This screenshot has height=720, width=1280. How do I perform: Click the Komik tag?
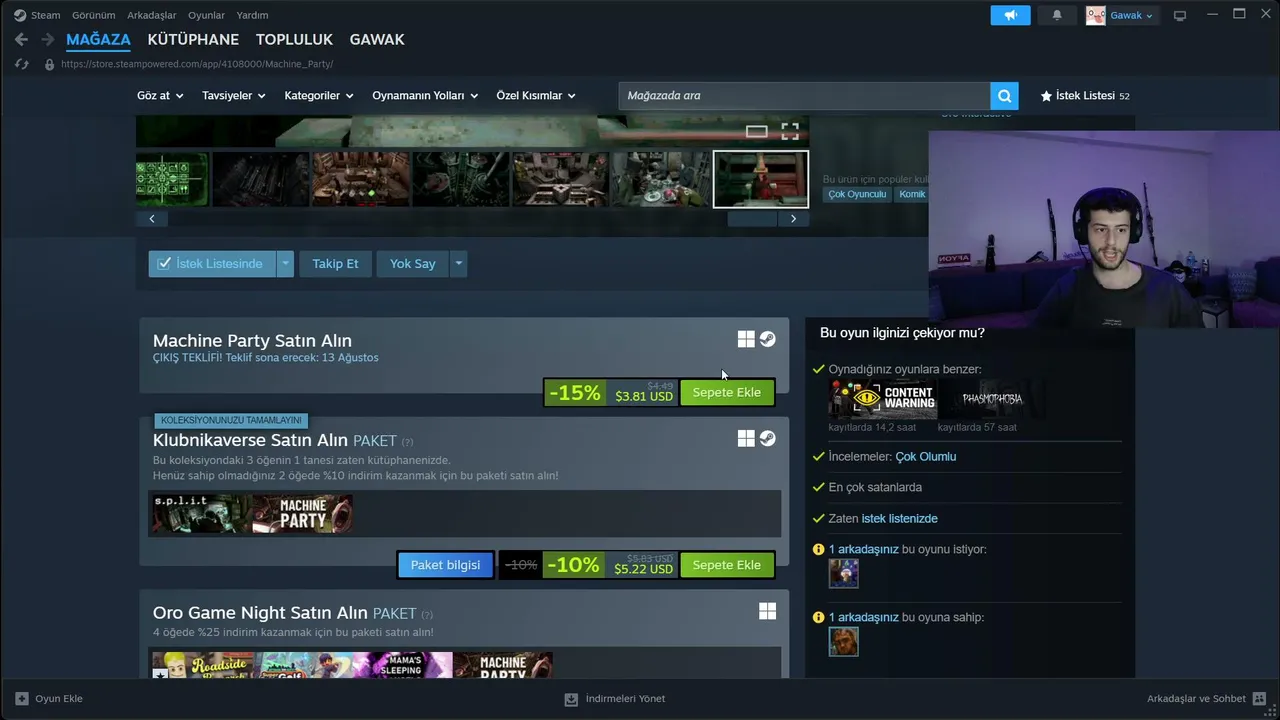[x=912, y=194]
